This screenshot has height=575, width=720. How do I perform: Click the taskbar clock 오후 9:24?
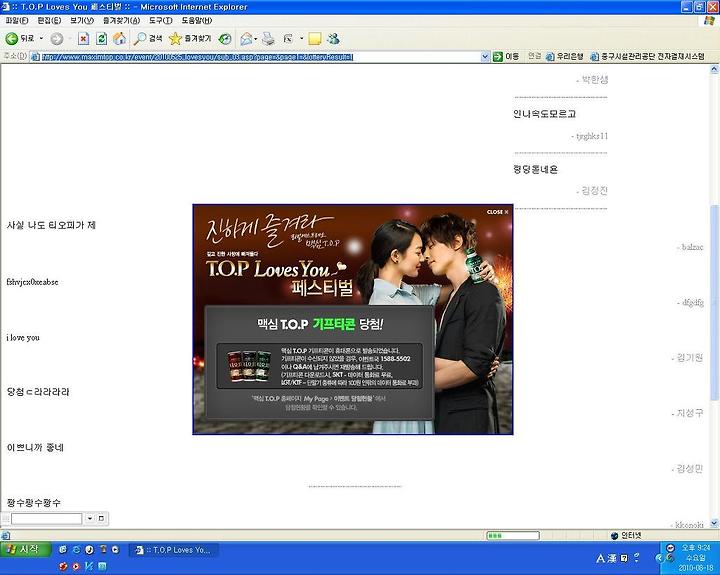[696, 547]
